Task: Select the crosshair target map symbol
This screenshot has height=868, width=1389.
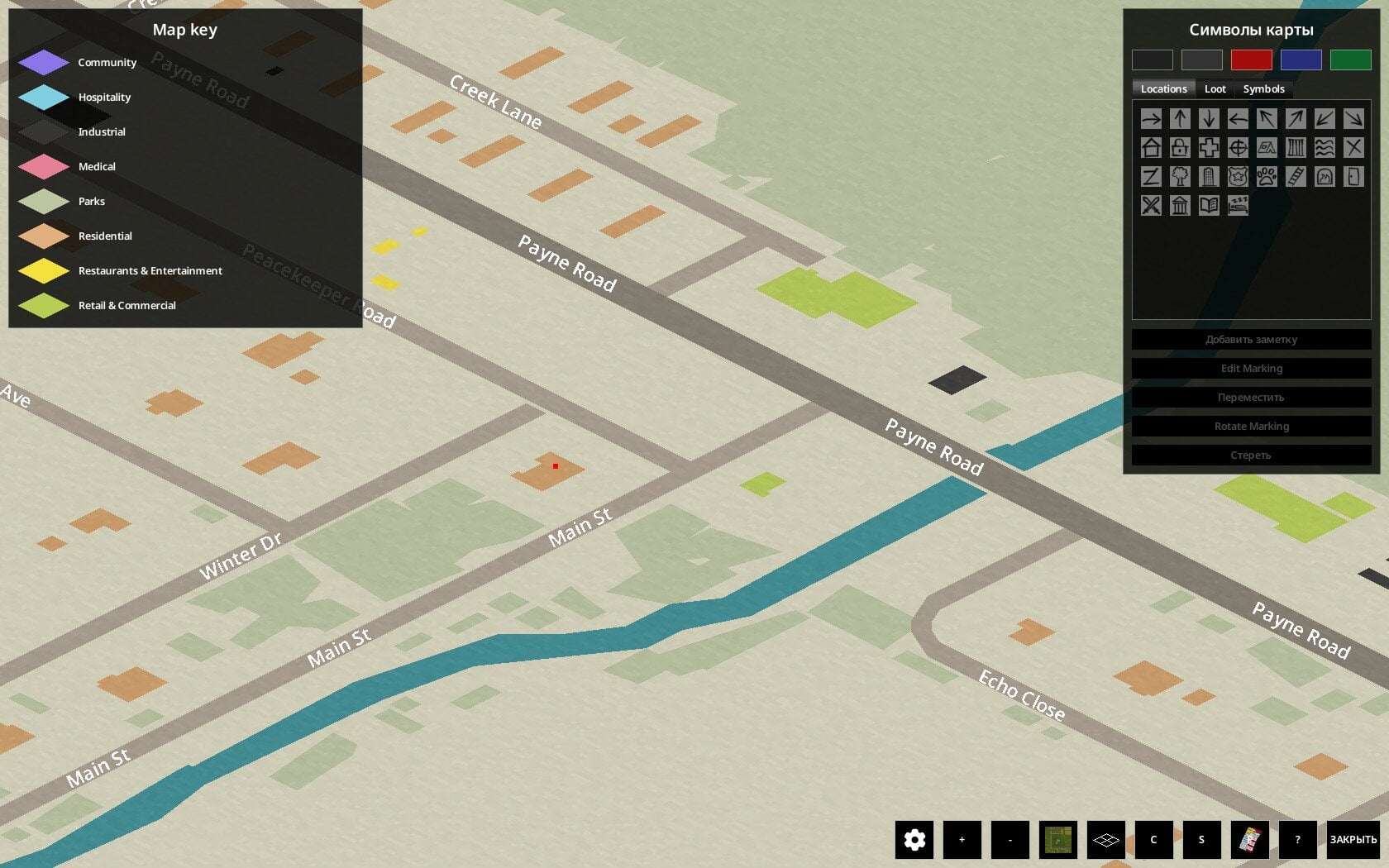Action: 1238,148
